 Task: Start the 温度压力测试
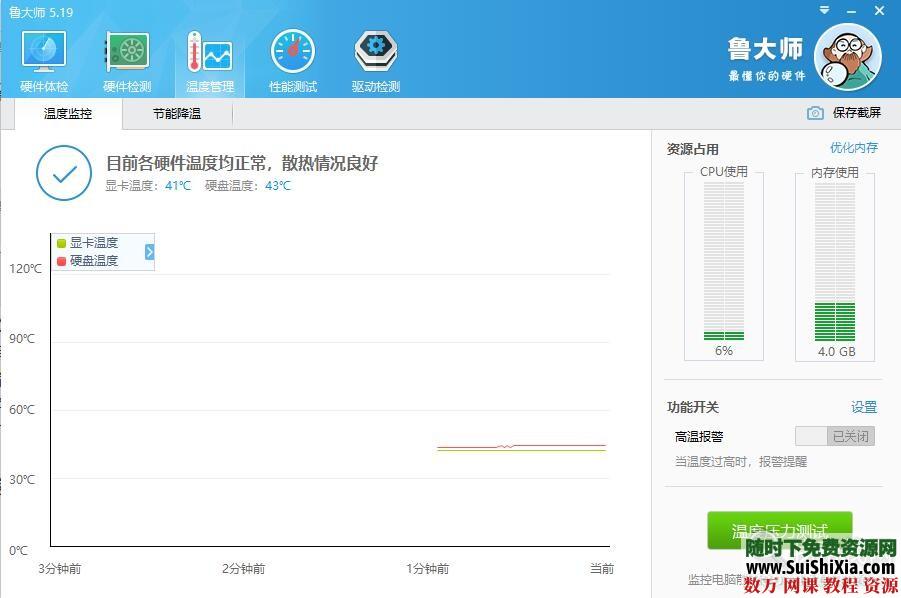(779, 530)
